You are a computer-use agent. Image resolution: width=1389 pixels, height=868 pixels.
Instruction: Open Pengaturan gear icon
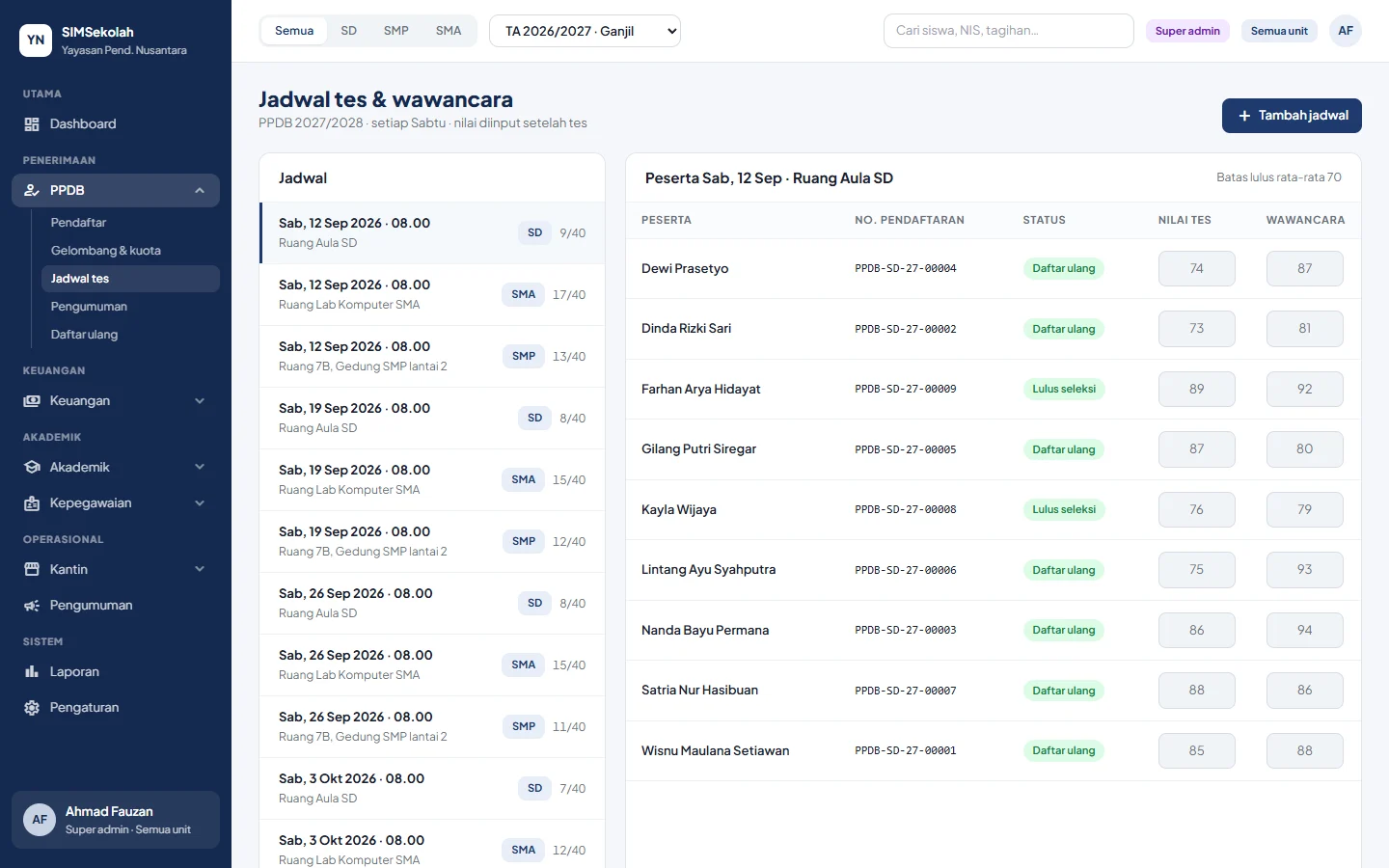pos(32,708)
